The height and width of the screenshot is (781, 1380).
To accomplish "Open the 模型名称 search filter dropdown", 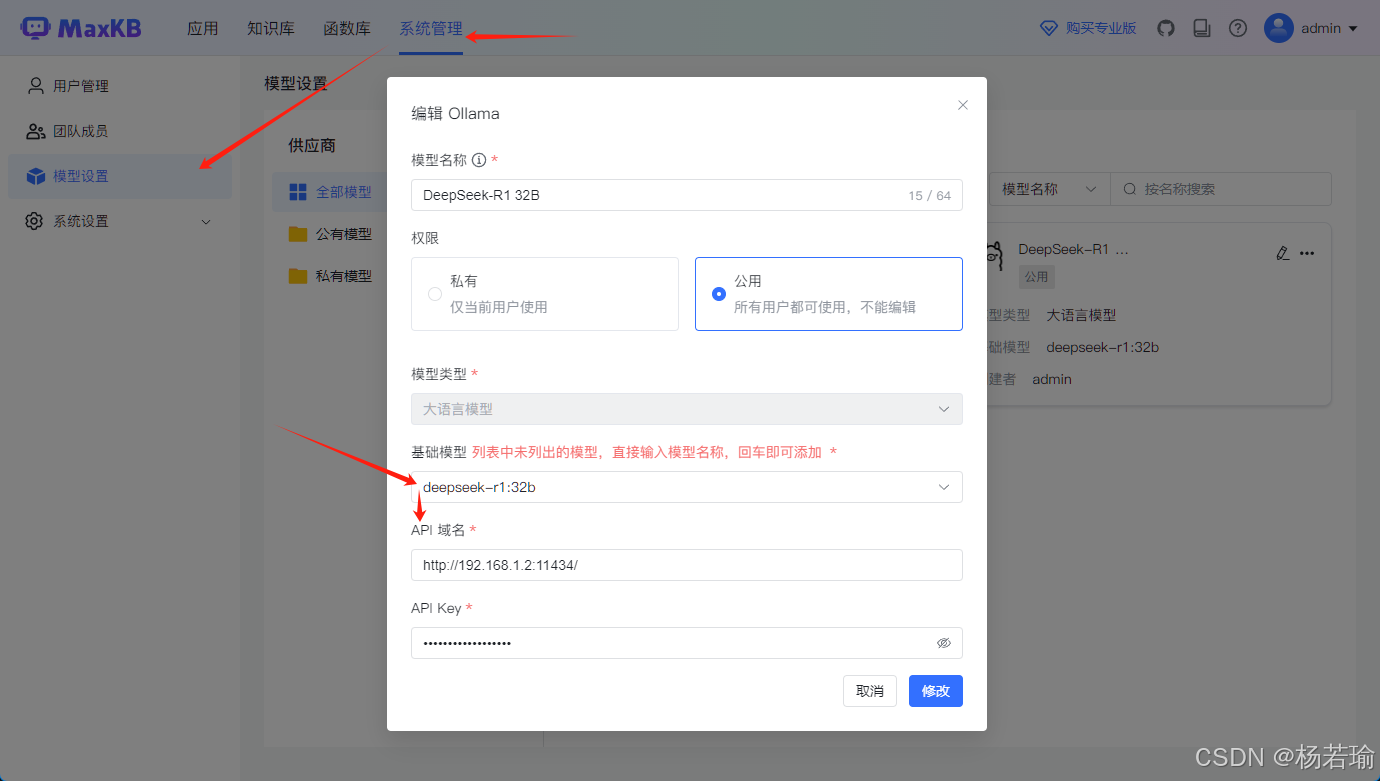I will (1048, 189).
